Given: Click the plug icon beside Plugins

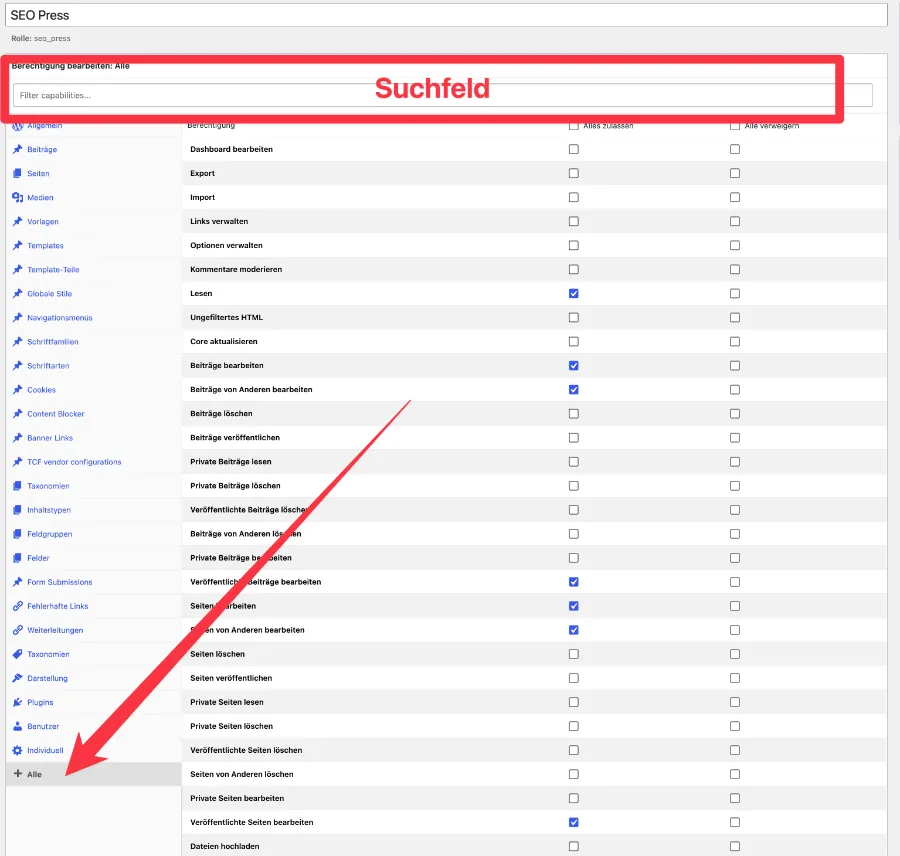Looking at the screenshot, I should (17, 702).
